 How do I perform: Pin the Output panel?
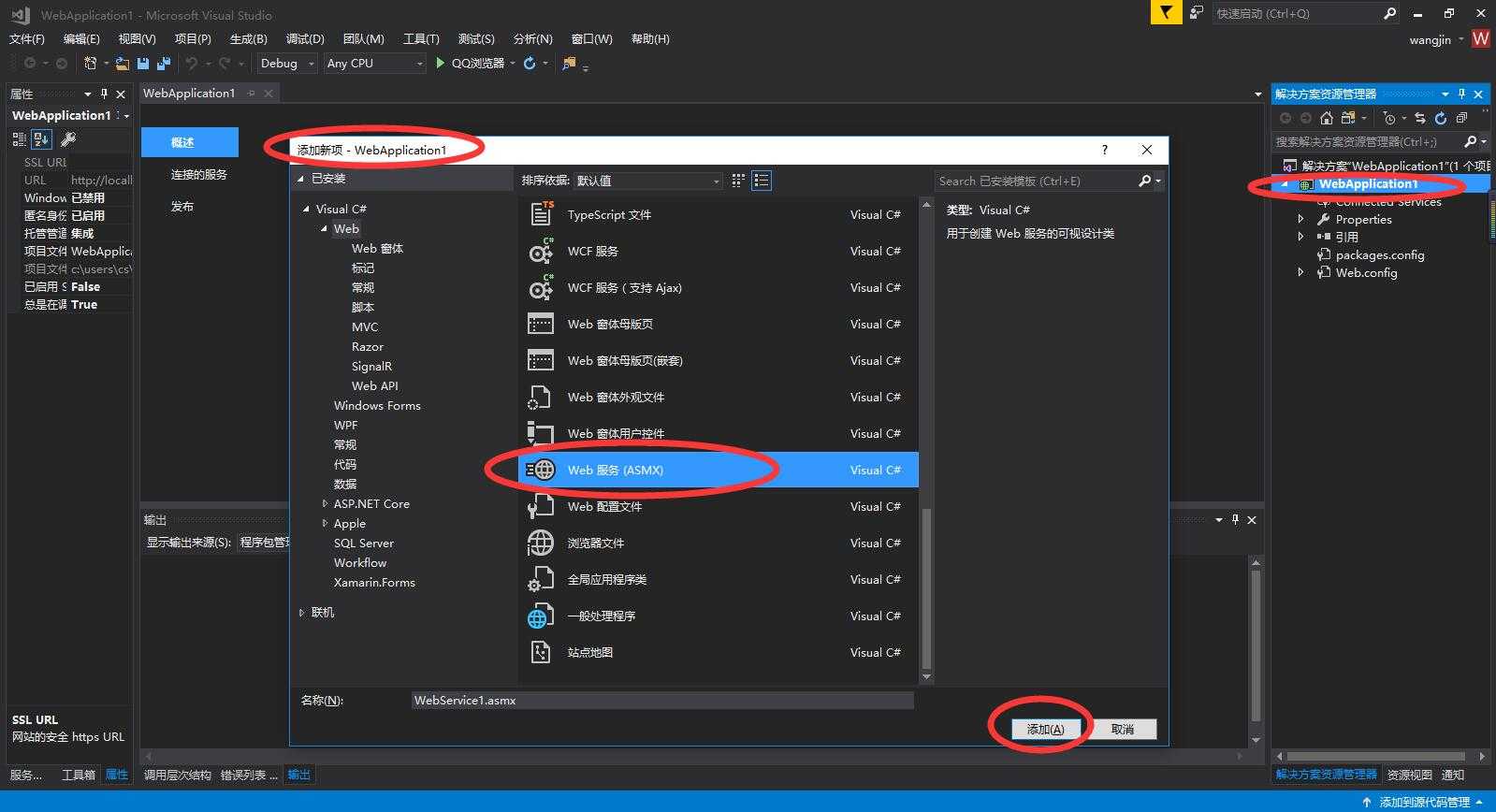[x=1235, y=519]
